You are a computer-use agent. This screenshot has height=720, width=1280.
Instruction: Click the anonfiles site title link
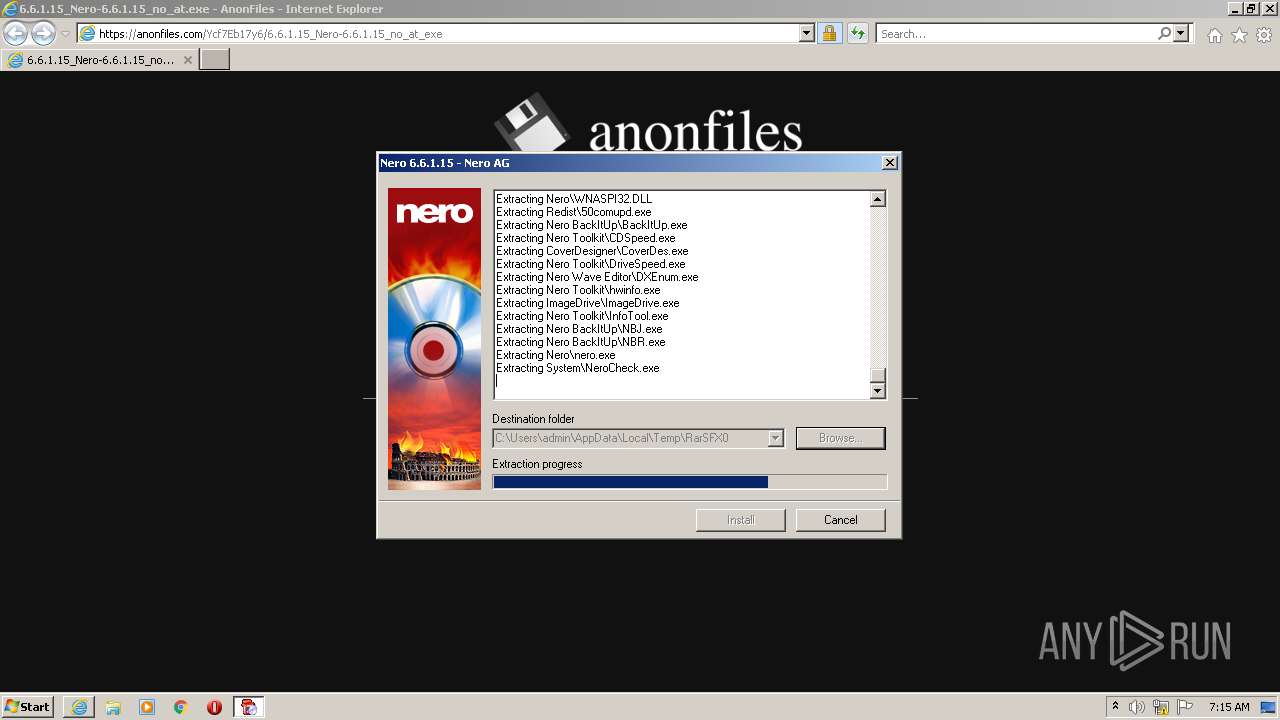click(695, 132)
